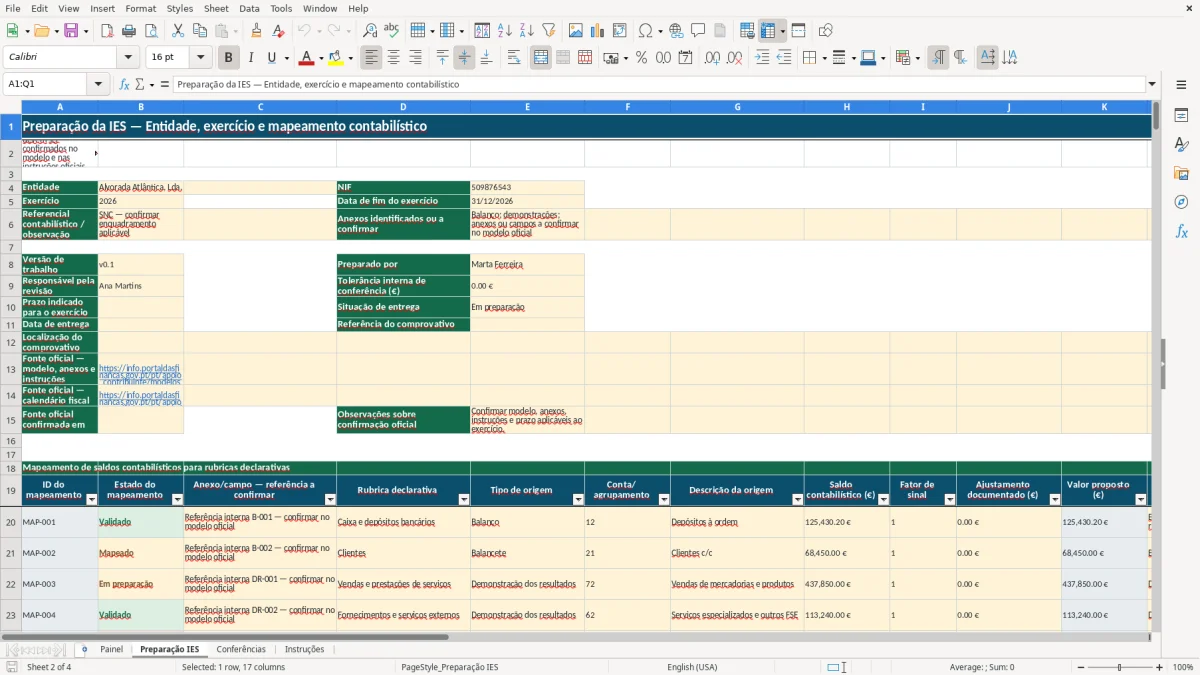
Task: Open the Font Size dropdown
Action: (x=201, y=58)
